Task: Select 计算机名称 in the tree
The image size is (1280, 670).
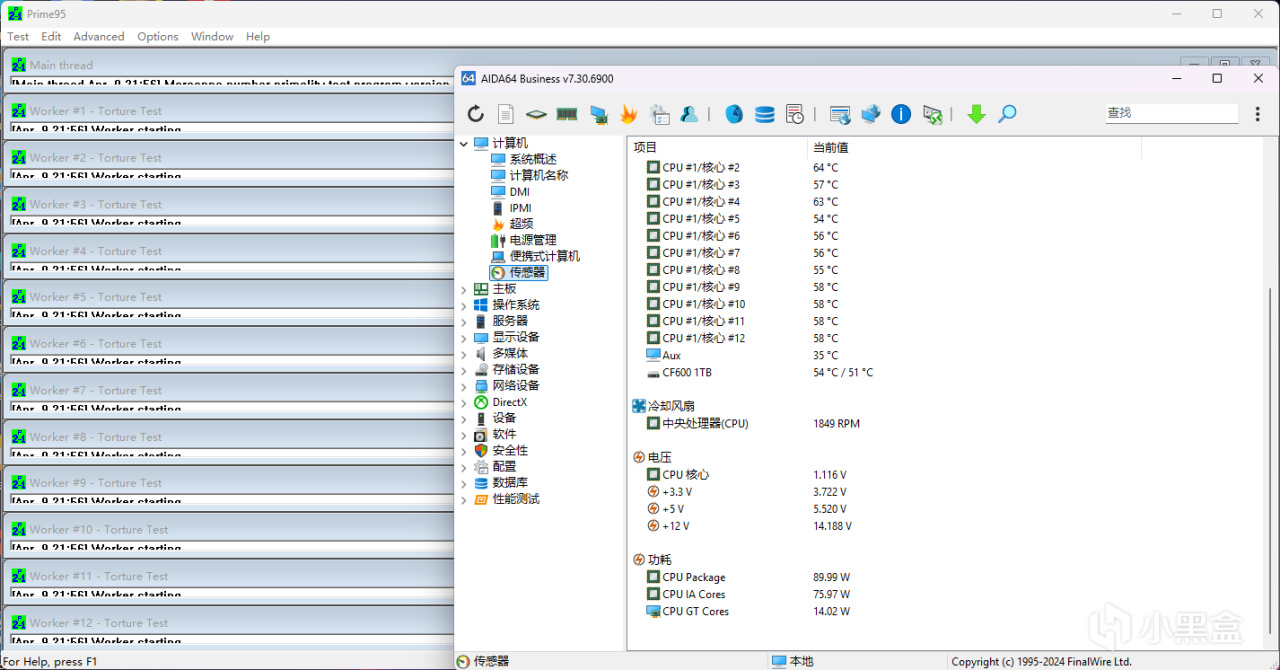Action: (539, 175)
